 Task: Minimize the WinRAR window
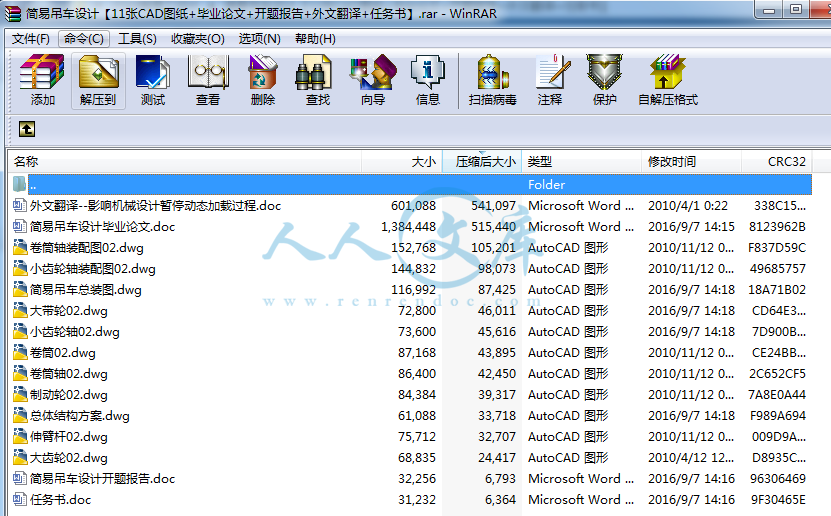(x=770, y=10)
